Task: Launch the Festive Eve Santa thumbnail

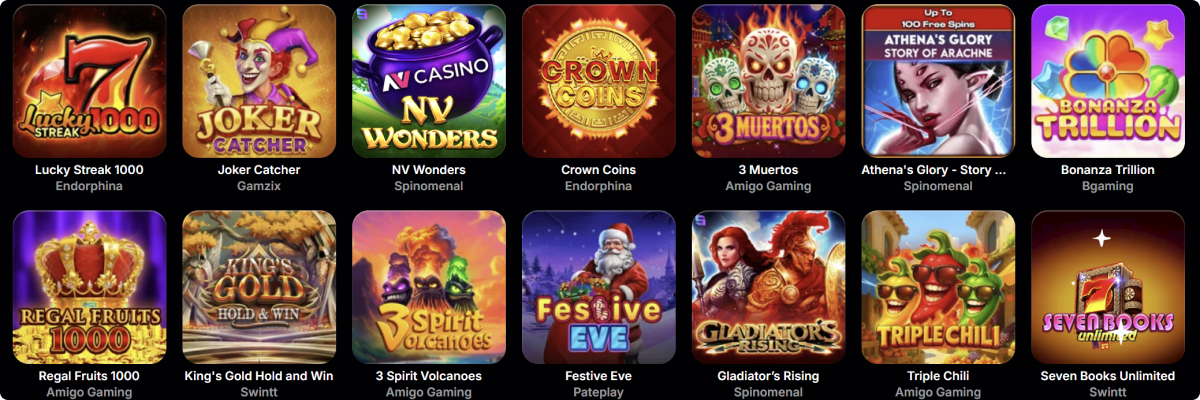Action: coord(598,287)
